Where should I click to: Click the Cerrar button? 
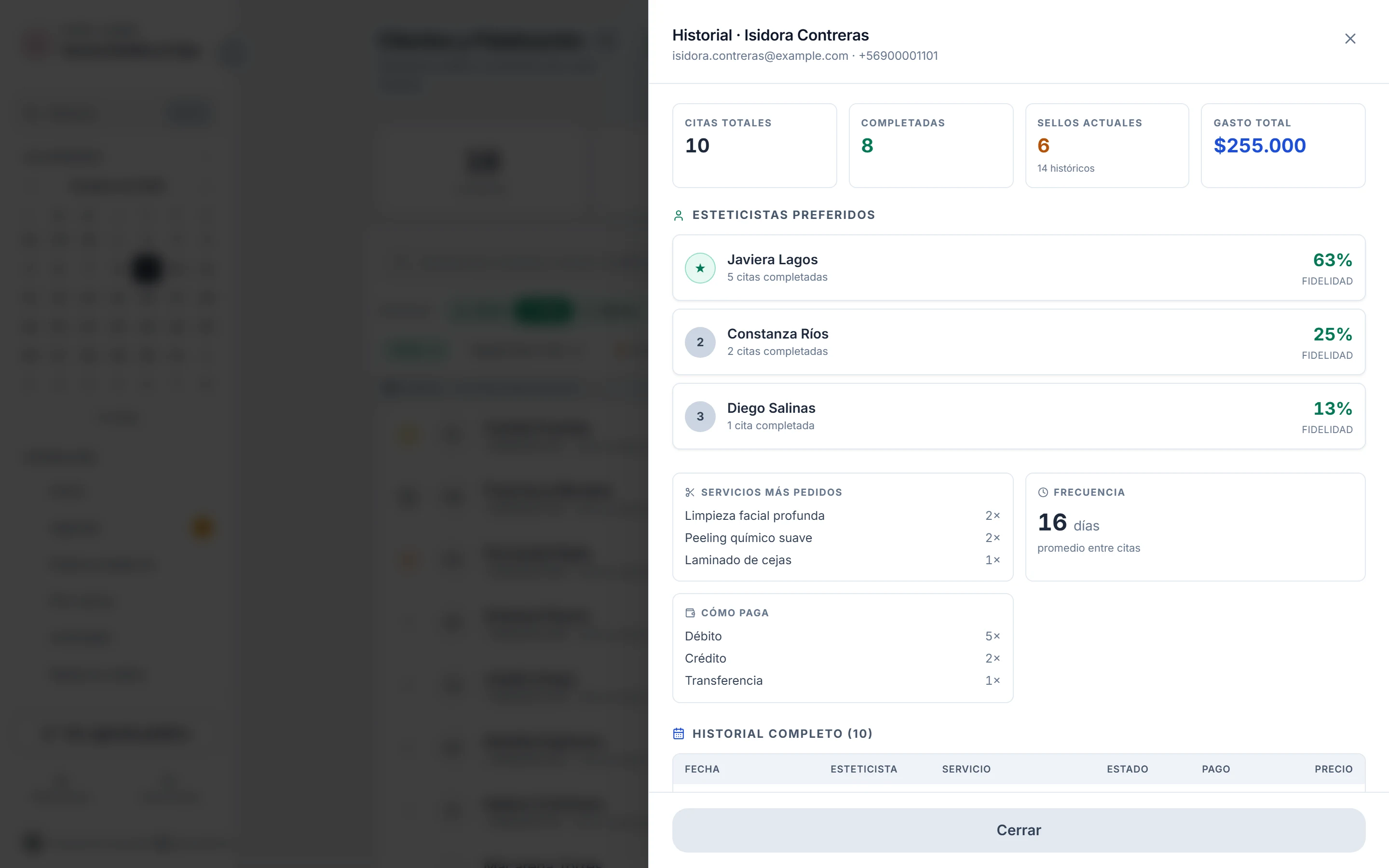[1018, 830]
